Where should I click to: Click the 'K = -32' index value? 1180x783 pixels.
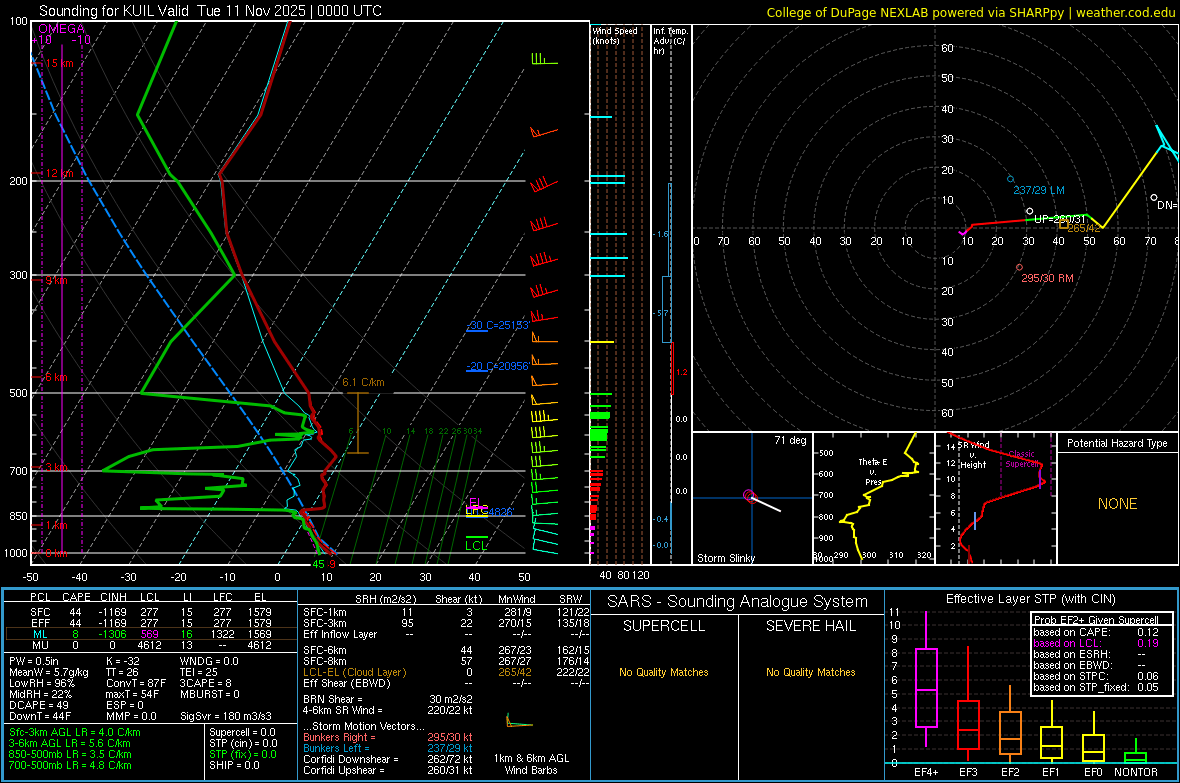click(123, 661)
